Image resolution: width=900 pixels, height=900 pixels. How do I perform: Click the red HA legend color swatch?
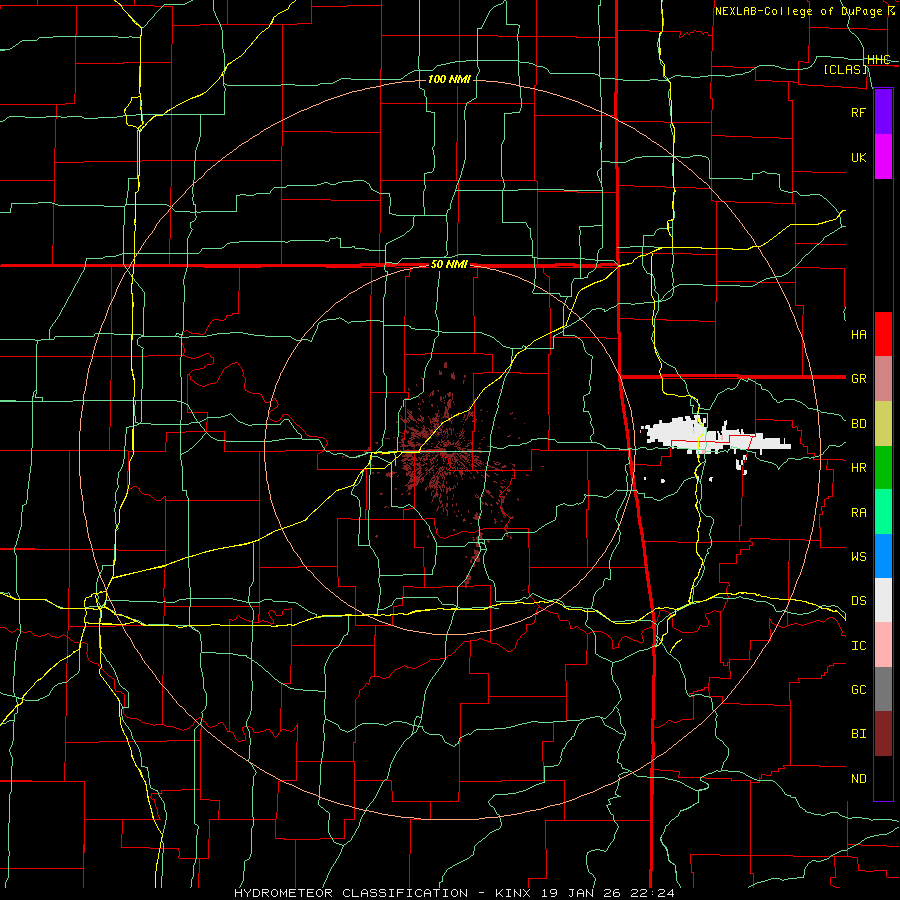point(883,334)
